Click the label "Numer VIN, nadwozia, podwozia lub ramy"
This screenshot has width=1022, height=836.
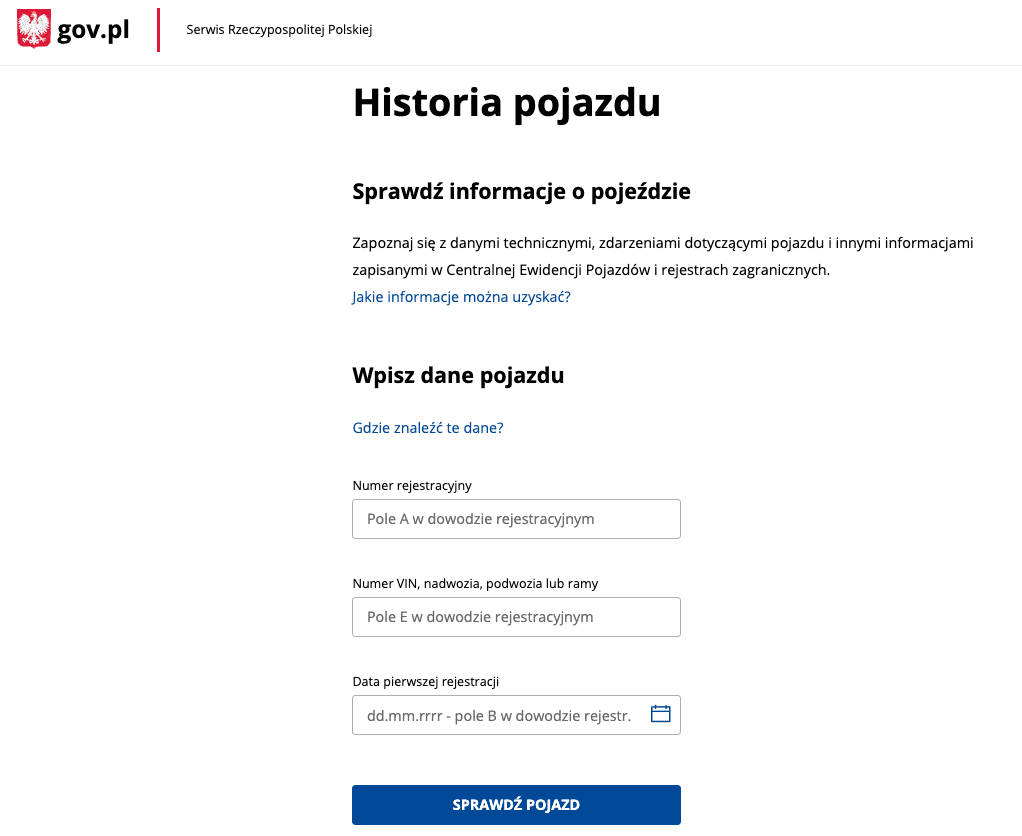[476, 583]
